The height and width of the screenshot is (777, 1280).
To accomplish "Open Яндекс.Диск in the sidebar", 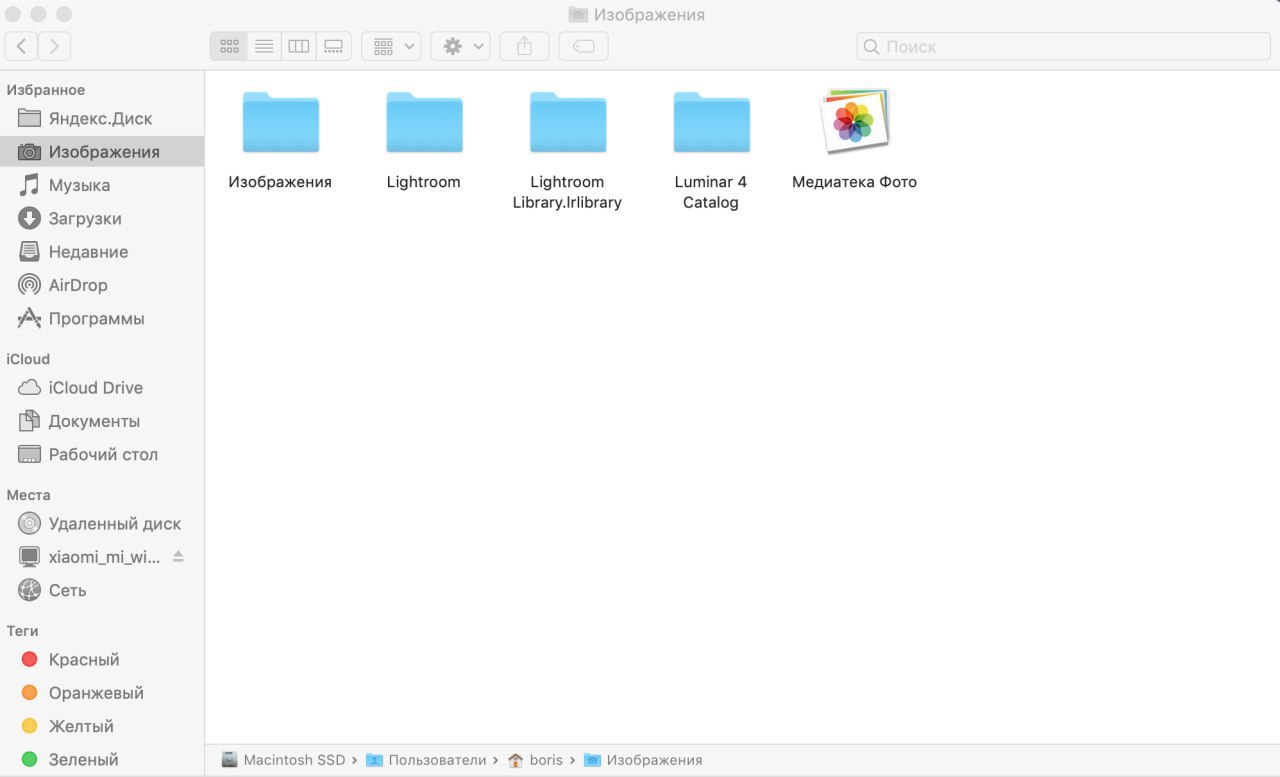I will tap(102, 118).
